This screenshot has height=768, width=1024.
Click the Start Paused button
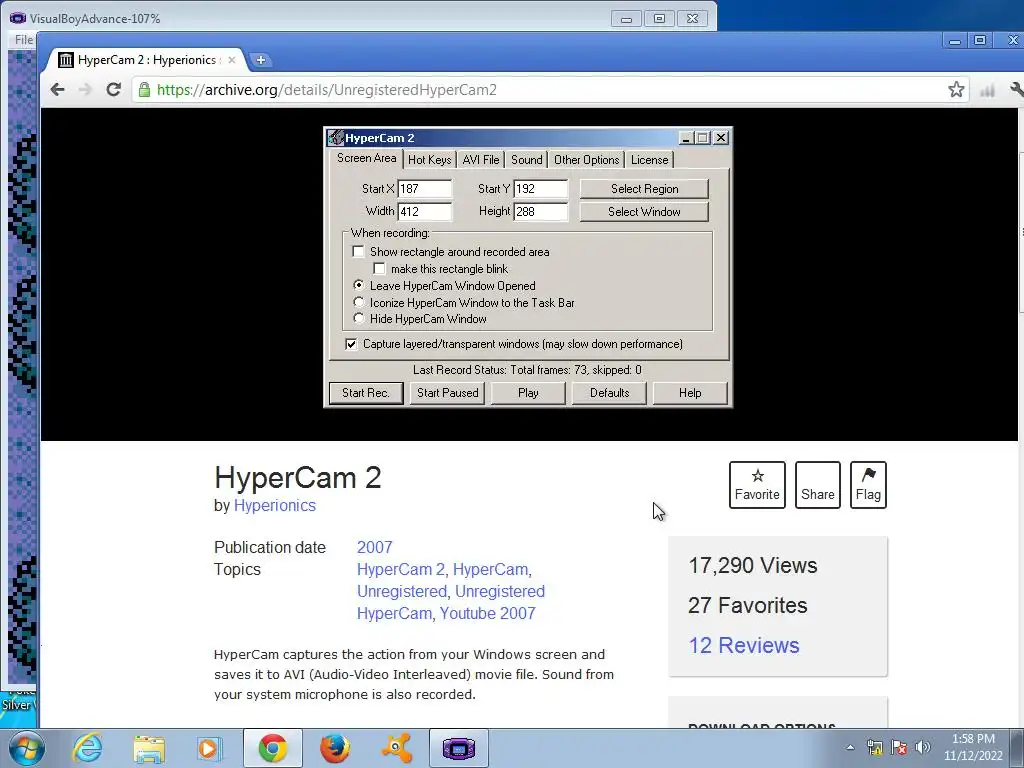pos(447,392)
